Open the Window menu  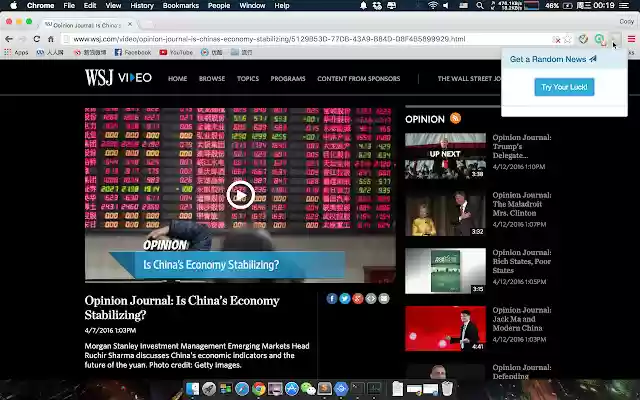click(252, 5)
